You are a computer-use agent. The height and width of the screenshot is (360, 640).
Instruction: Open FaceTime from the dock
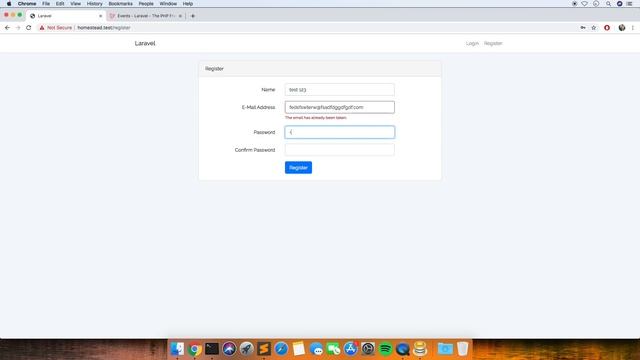tap(333, 349)
